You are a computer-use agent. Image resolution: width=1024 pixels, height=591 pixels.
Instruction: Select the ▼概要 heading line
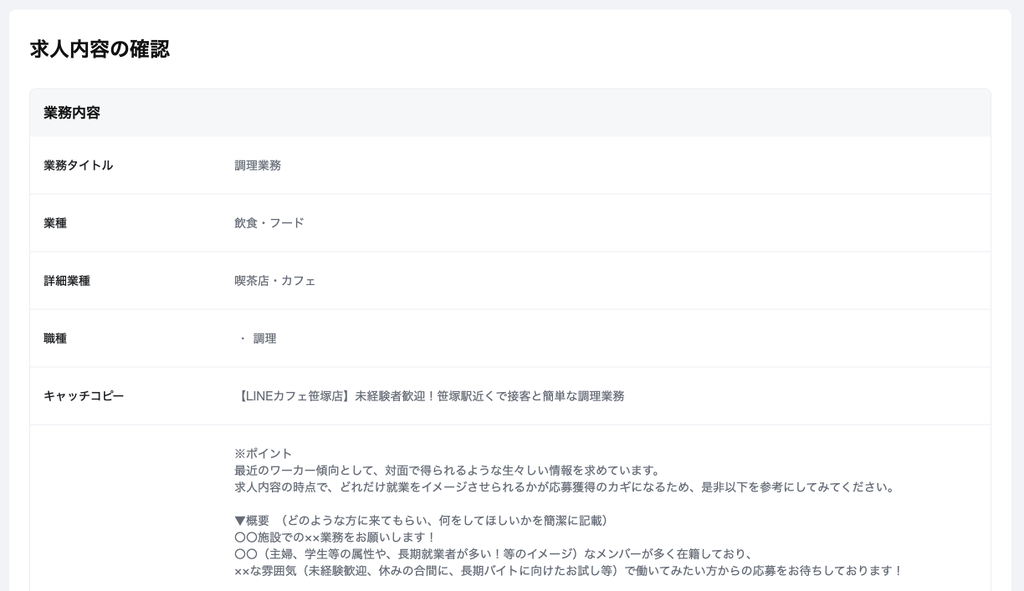420,520
